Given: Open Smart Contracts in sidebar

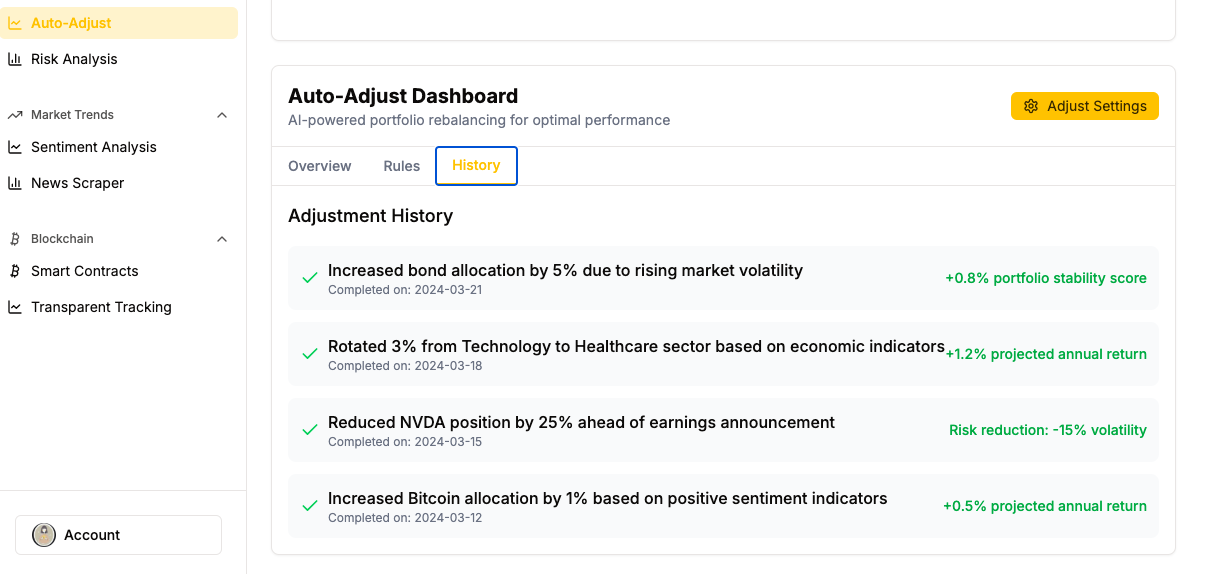Looking at the screenshot, I should pos(85,271).
